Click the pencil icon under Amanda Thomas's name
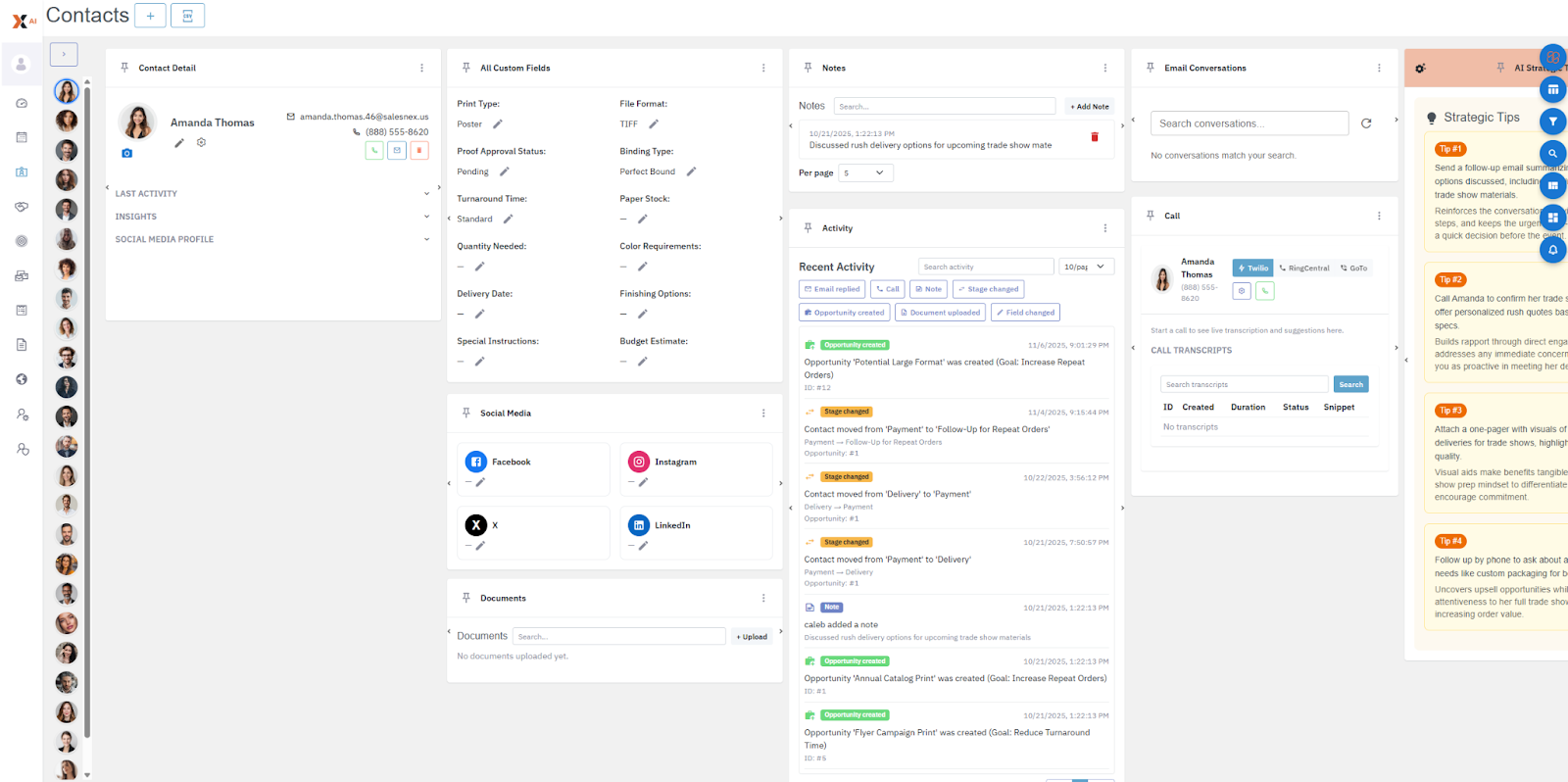1568x782 pixels. pyautogui.click(x=179, y=143)
